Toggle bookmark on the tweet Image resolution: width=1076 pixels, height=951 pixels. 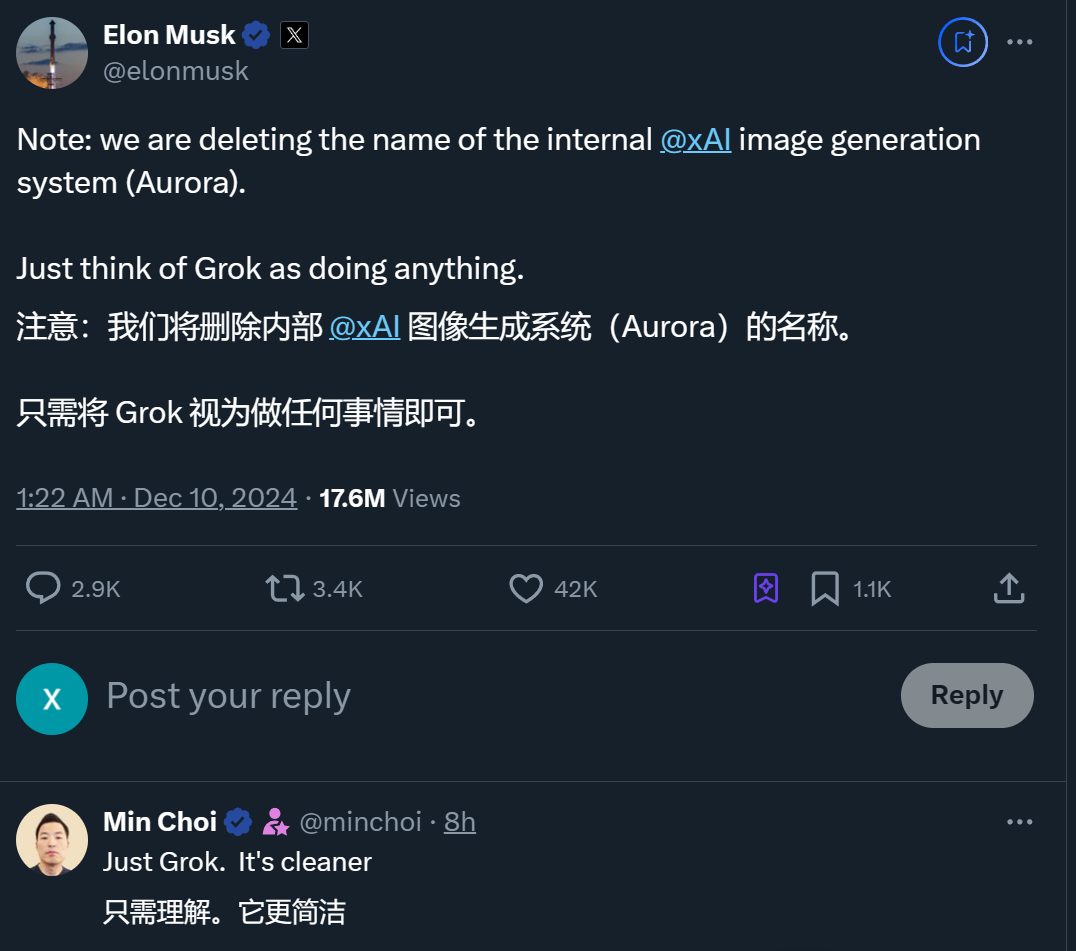(825, 588)
